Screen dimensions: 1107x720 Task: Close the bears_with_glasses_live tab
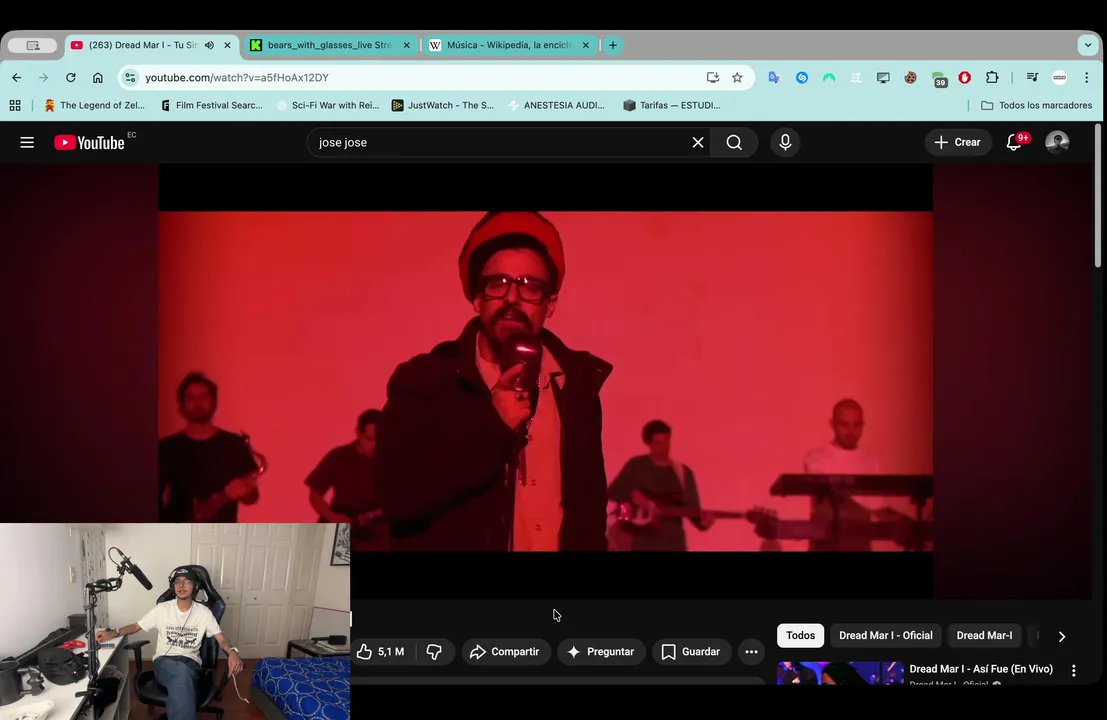(x=407, y=45)
